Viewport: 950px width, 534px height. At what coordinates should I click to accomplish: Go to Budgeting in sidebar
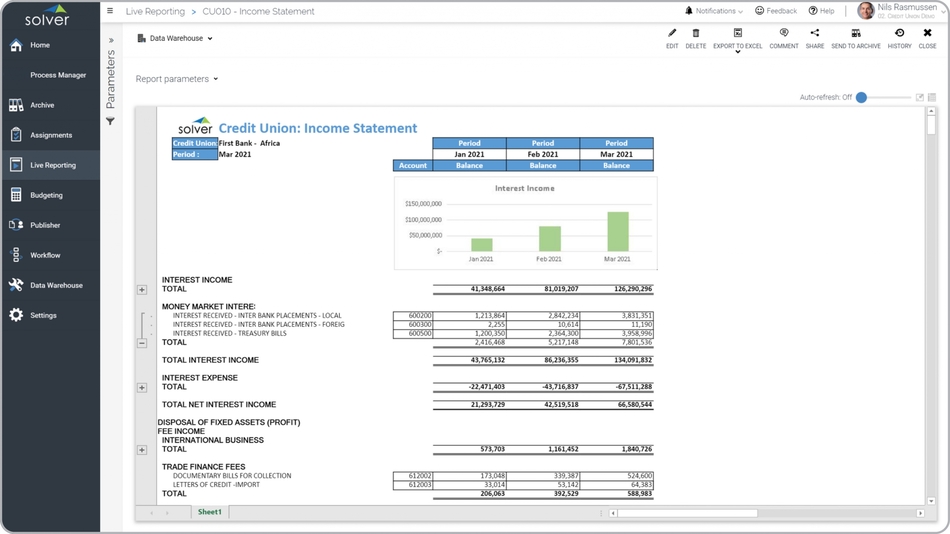coord(46,195)
